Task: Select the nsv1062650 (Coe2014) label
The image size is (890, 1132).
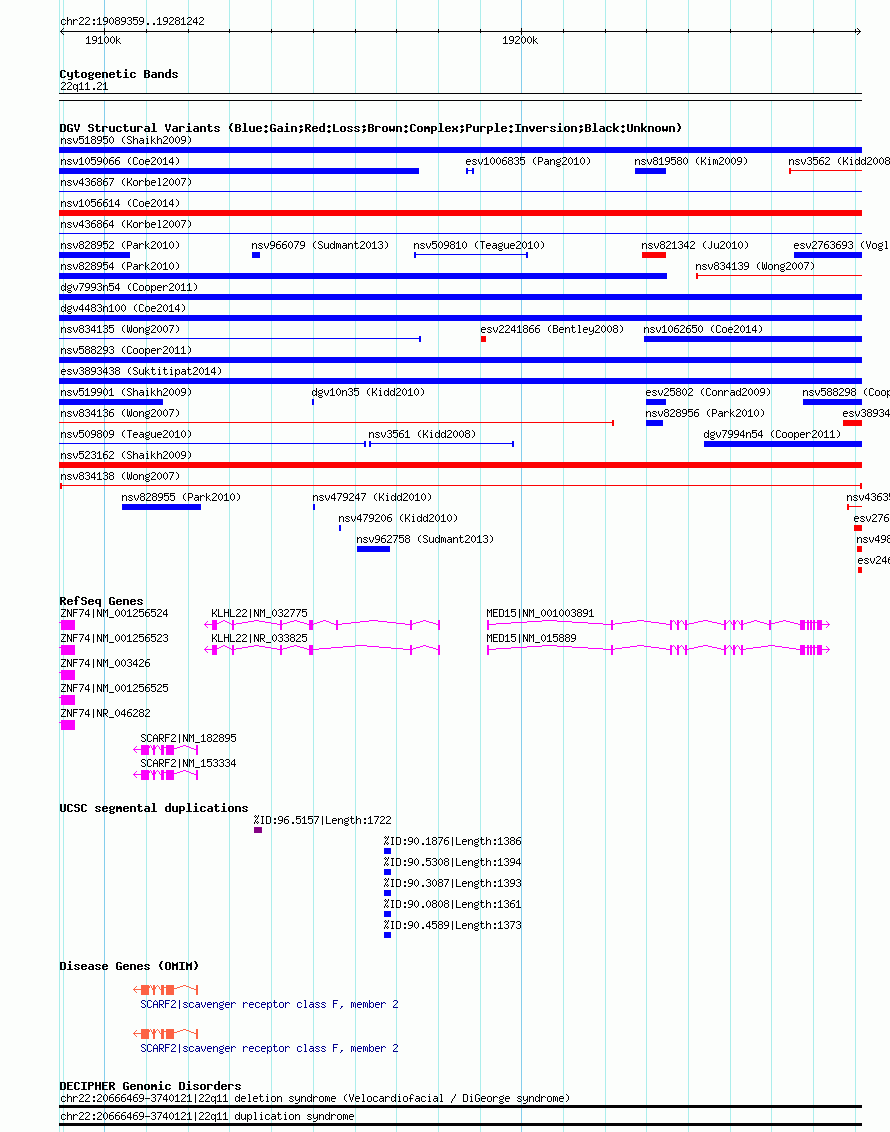Action: [x=703, y=328]
